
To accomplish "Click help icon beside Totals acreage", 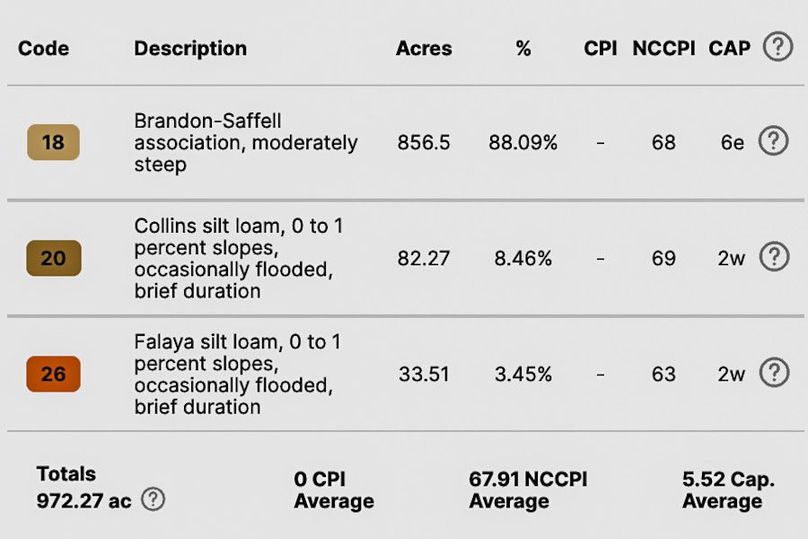I will pos(153,499).
